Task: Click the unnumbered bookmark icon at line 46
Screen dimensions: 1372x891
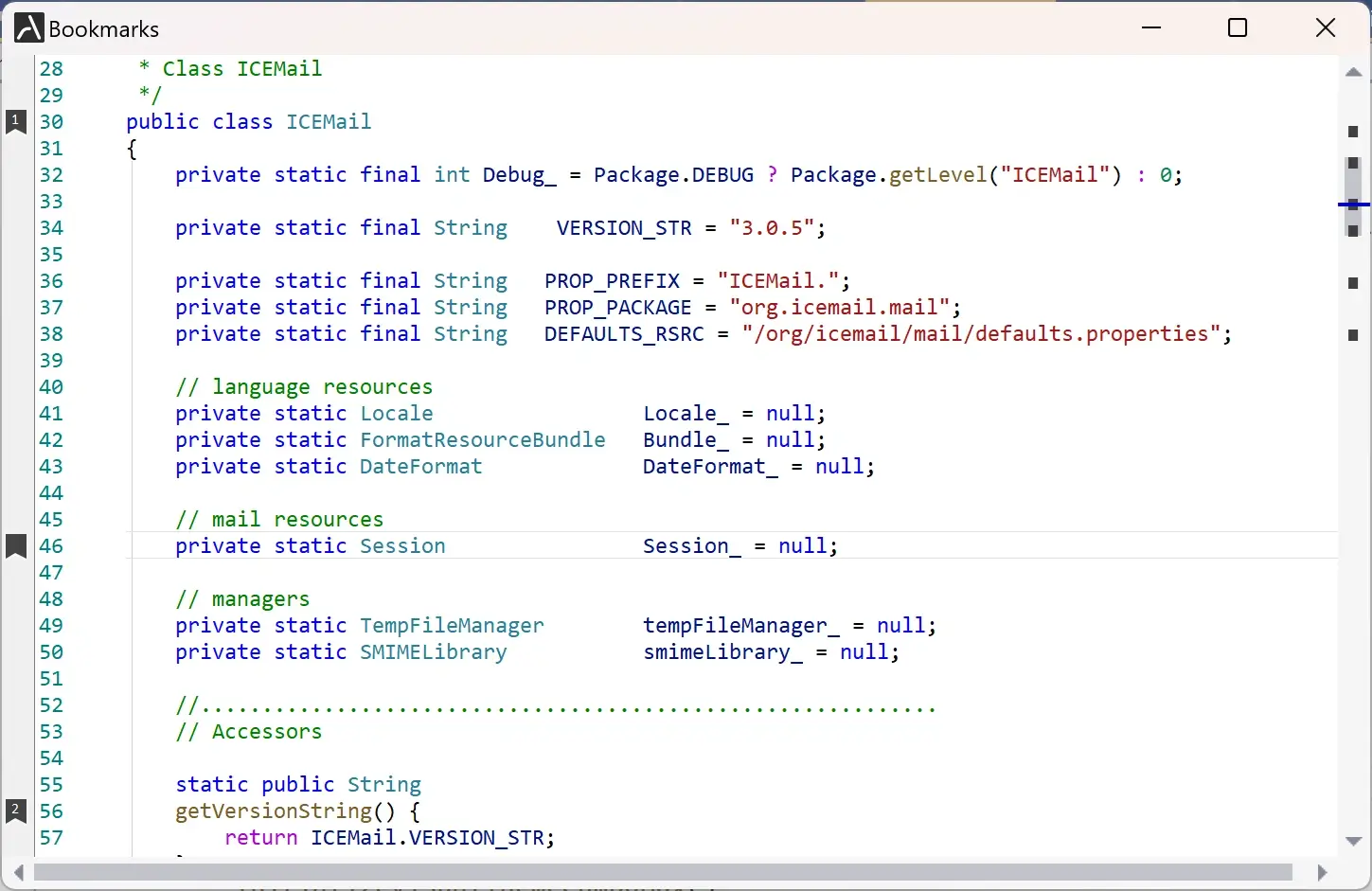Action: coord(16,546)
